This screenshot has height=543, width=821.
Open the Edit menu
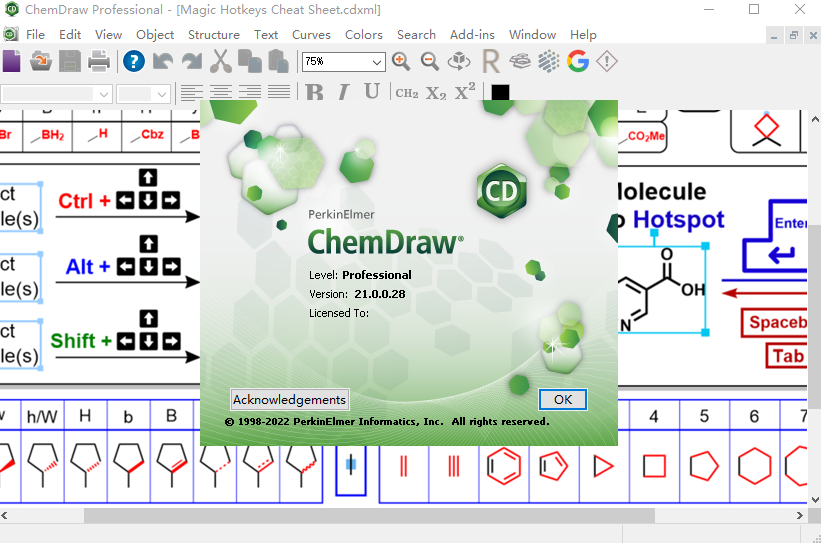point(70,35)
